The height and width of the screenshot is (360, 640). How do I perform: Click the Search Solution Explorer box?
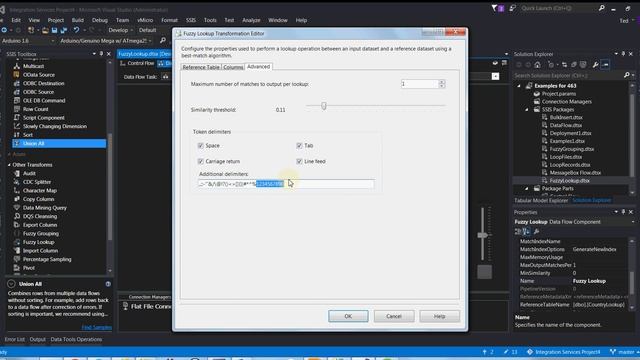click(568, 76)
